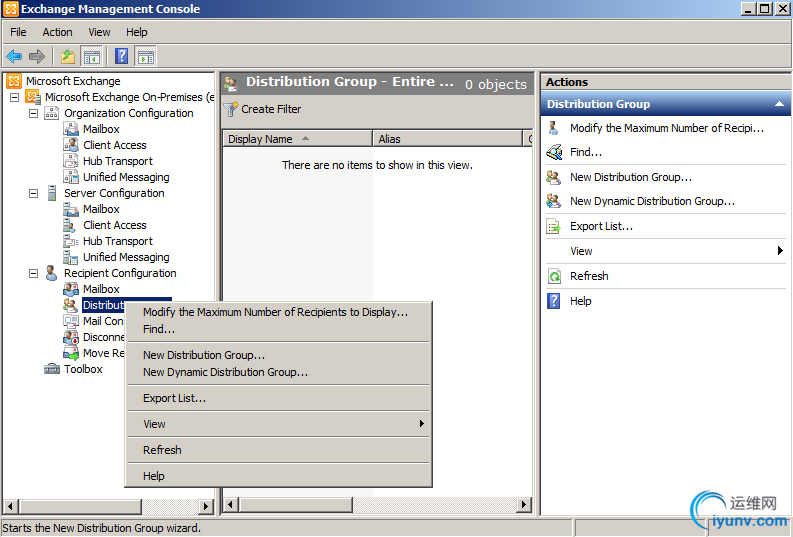Viewport: 793px width, 537px height.
Task: Choose New Dynamic Distribution Group in context menu
Action: point(279,372)
